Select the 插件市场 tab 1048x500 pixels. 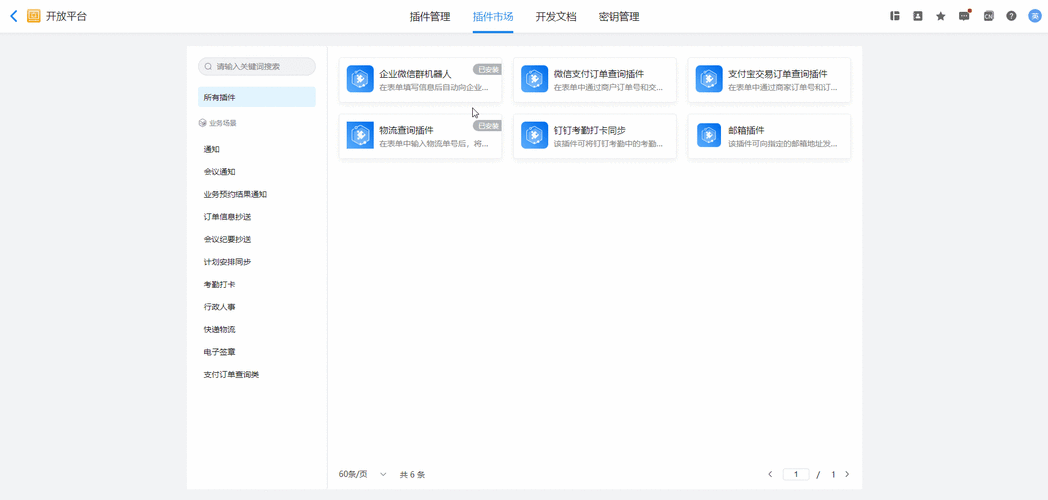493,17
